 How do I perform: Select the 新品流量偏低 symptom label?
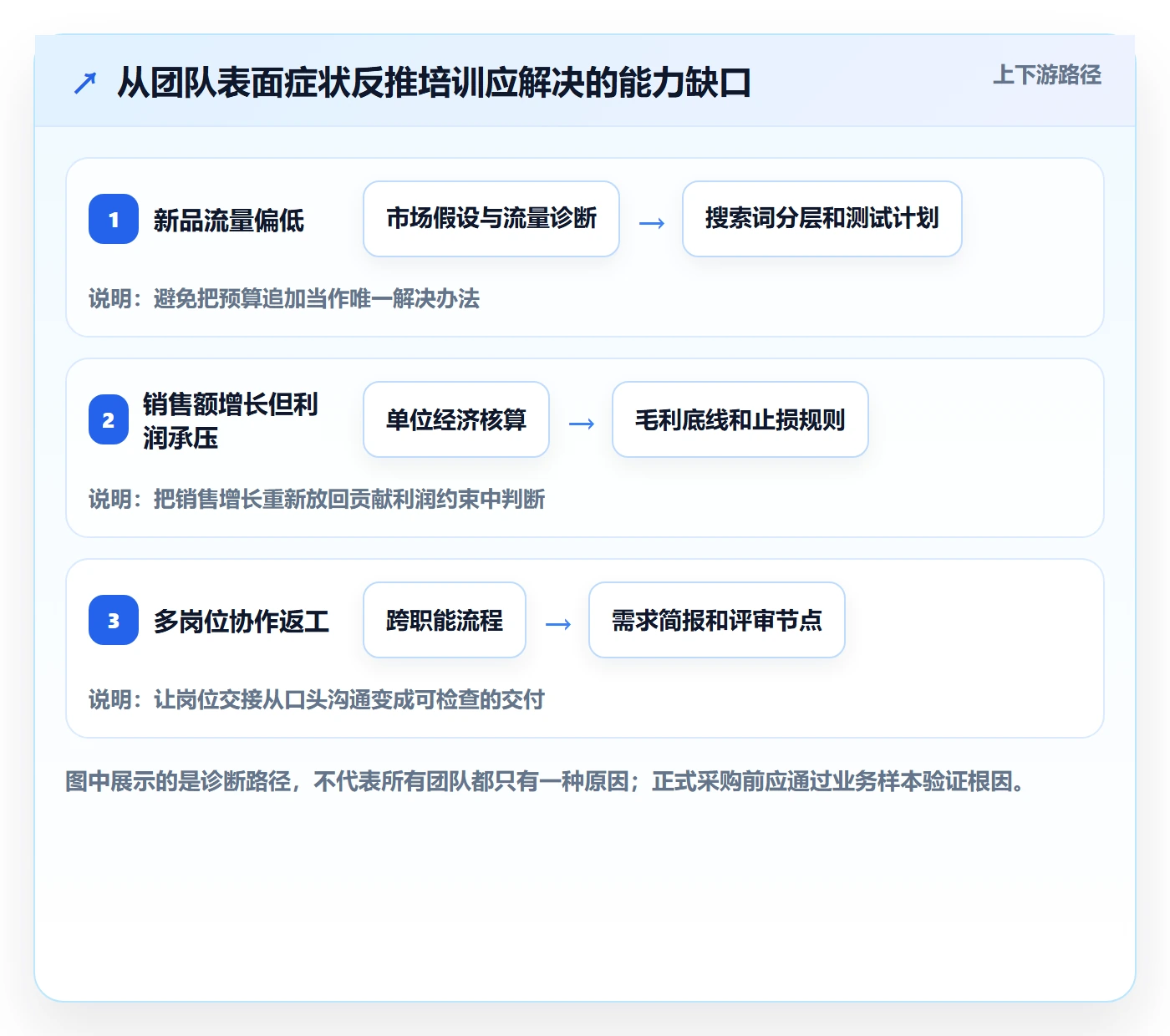point(228,220)
